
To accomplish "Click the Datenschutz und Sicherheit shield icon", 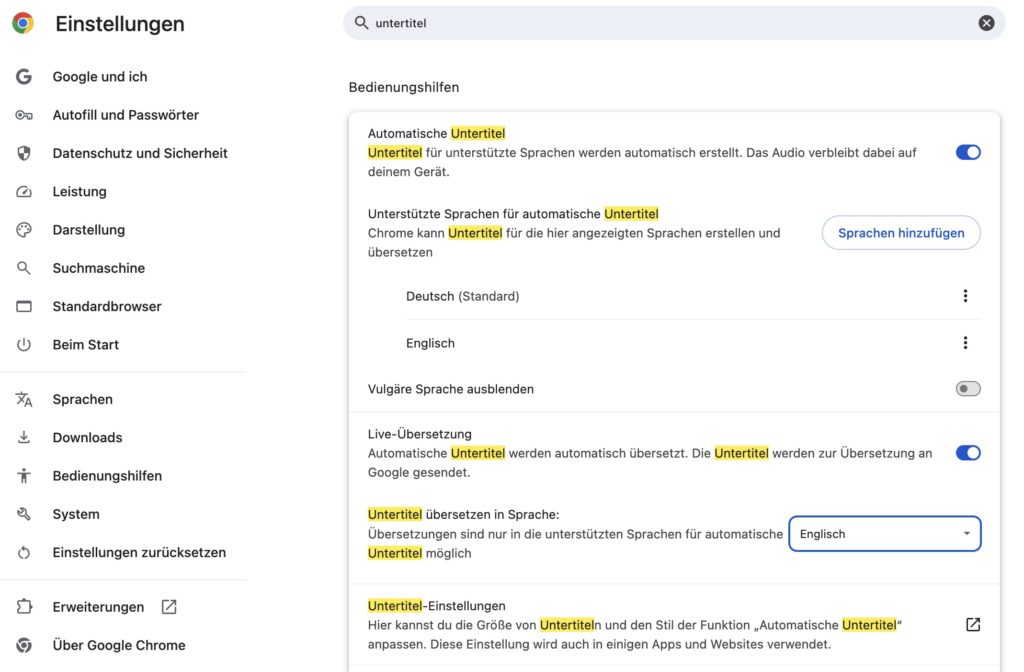I will (x=24, y=153).
